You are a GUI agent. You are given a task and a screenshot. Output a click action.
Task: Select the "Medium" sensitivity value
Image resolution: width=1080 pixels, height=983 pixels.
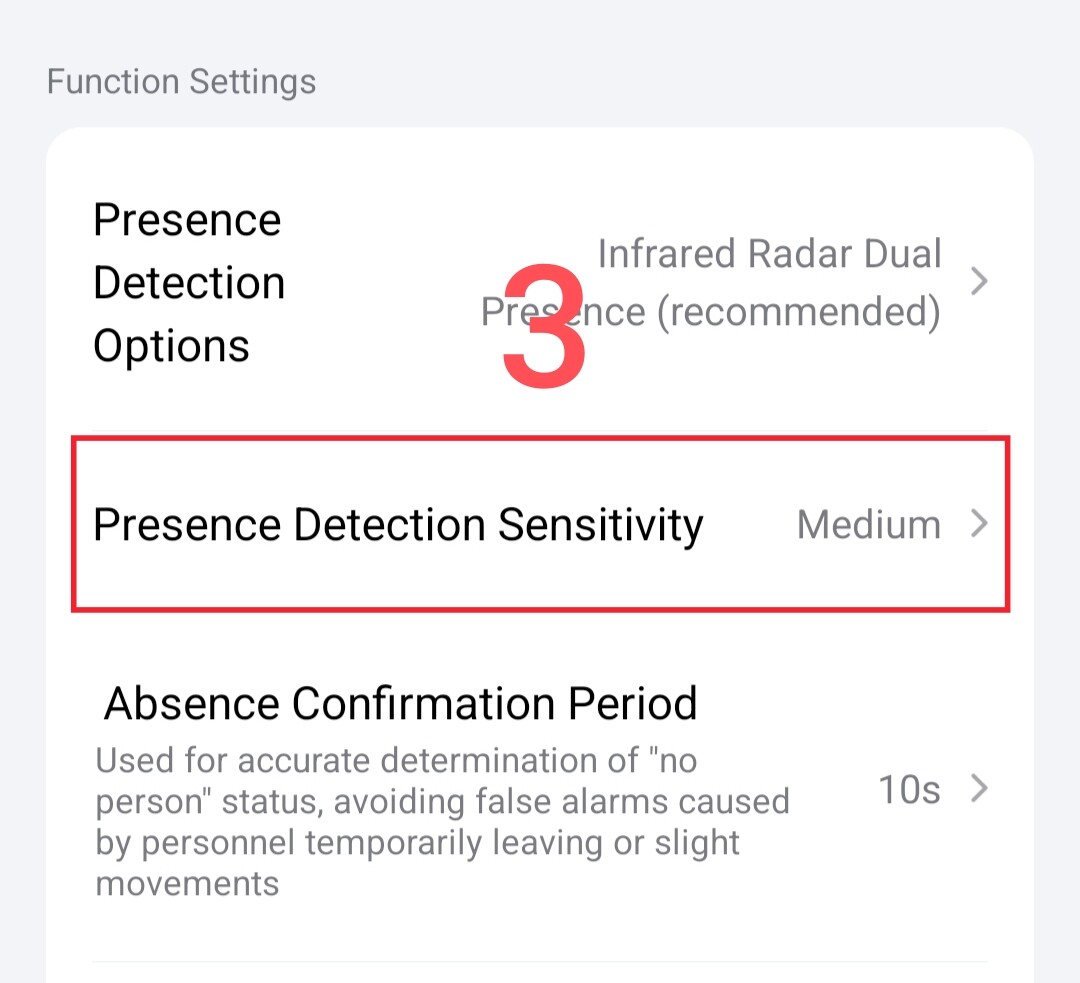868,525
